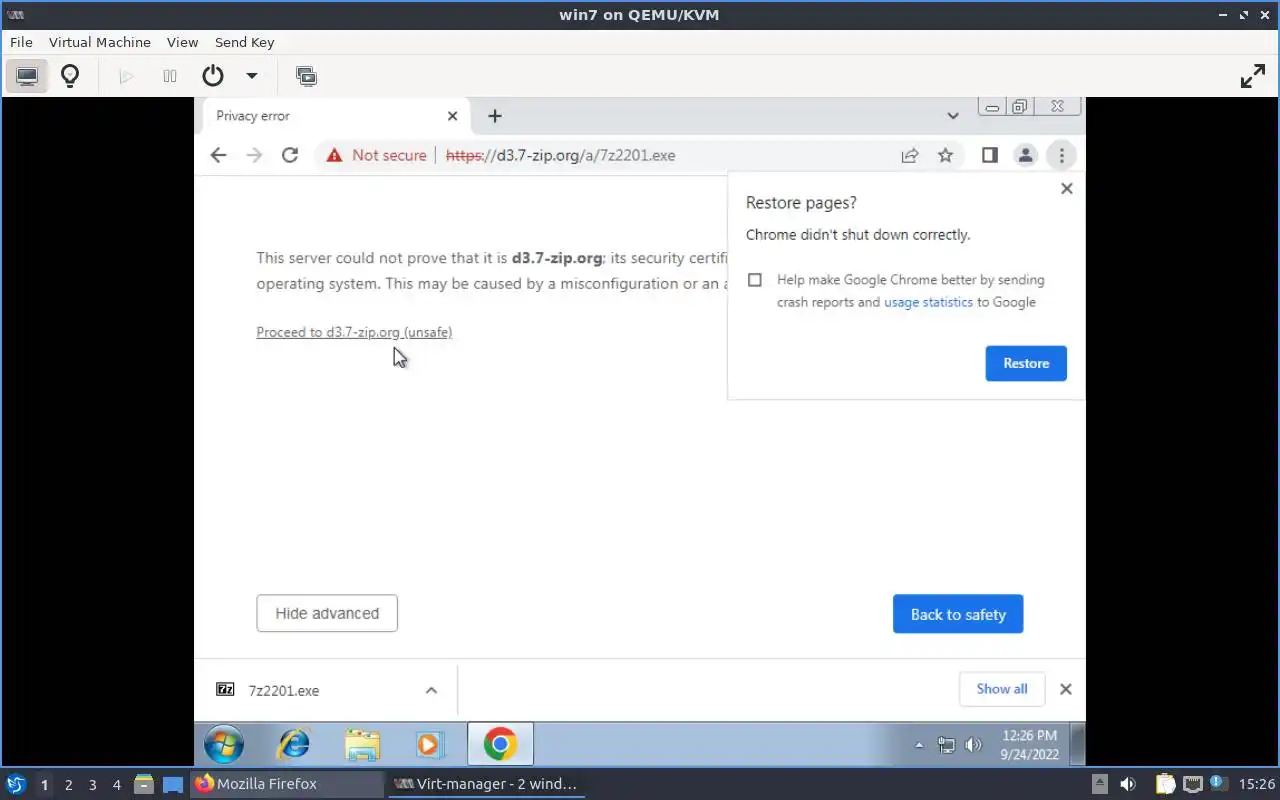Open host panel network tray icon

click(1192, 784)
